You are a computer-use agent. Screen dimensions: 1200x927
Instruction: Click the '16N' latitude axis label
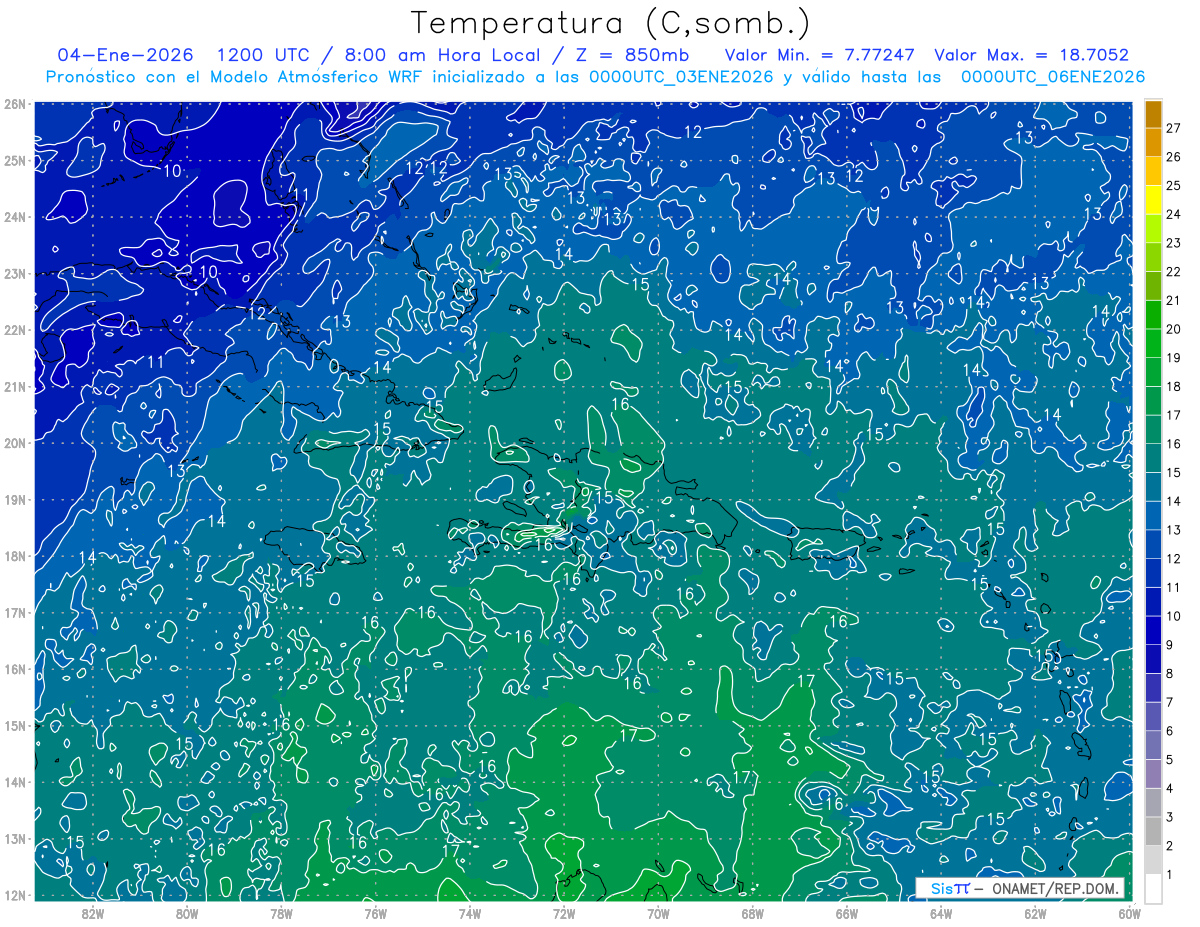pyautogui.click(x=14, y=669)
